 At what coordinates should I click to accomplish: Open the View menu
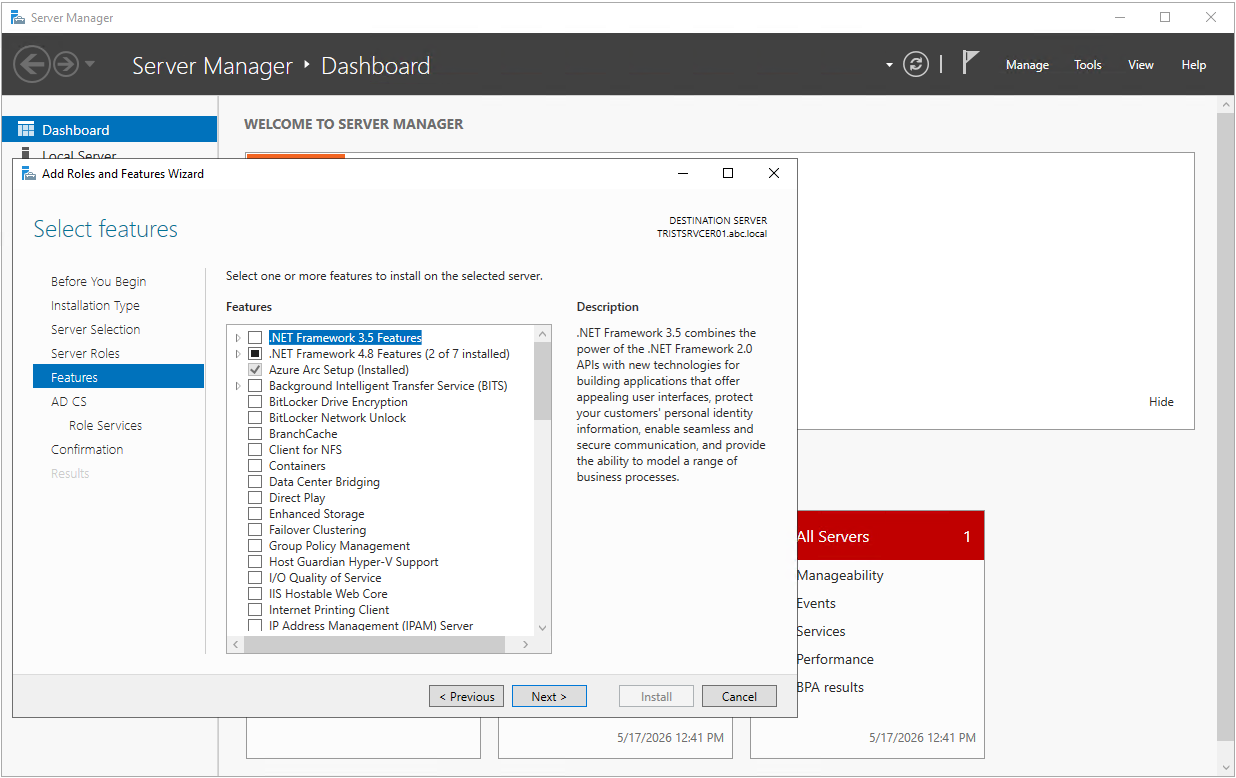tap(1141, 65)
